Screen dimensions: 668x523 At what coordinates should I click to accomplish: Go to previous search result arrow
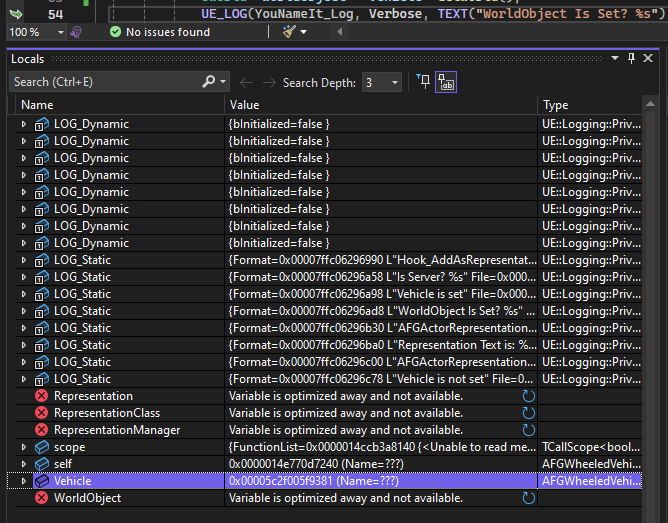(246, 82)
